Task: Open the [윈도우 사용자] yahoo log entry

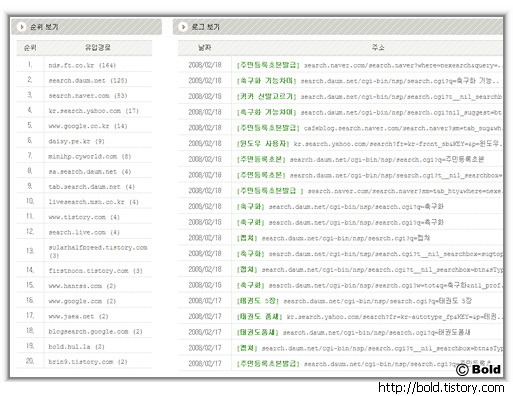Action: 369,144
